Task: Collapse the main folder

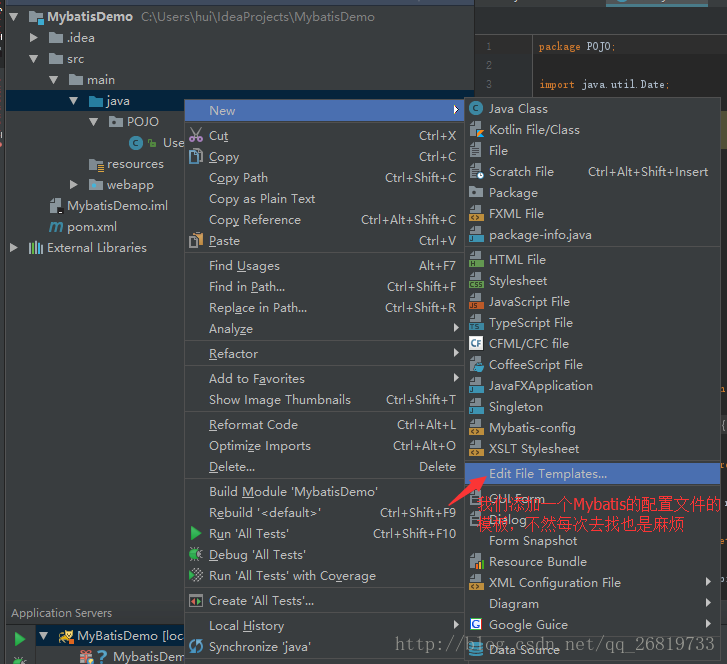Action: coord(54,80)
